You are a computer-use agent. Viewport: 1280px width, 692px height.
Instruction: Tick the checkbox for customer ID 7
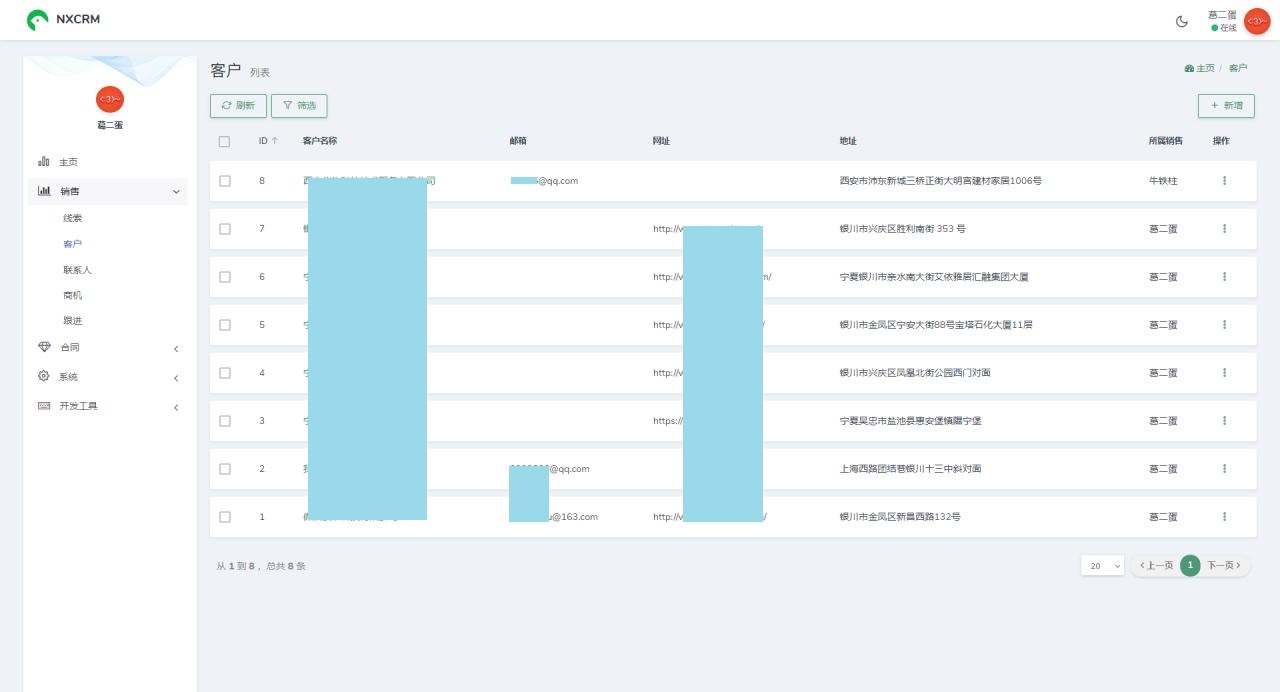coord(224,229)
